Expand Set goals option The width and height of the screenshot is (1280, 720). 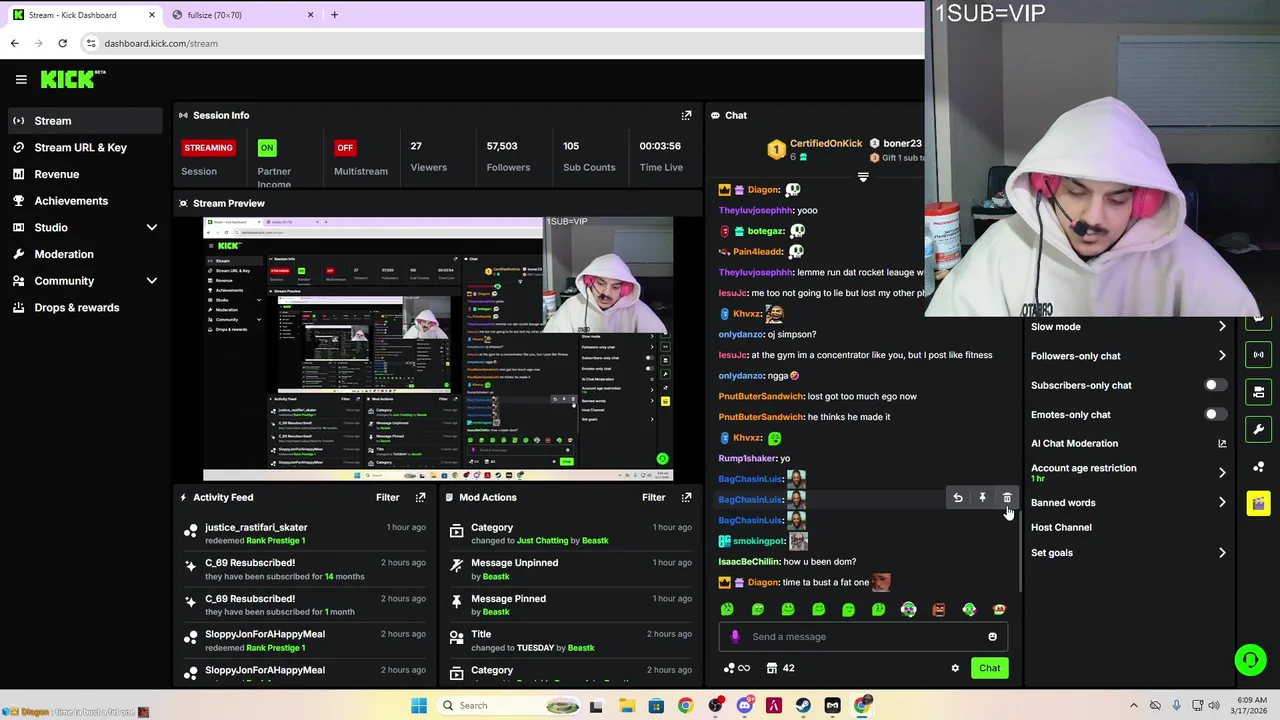coord(1128,552)
